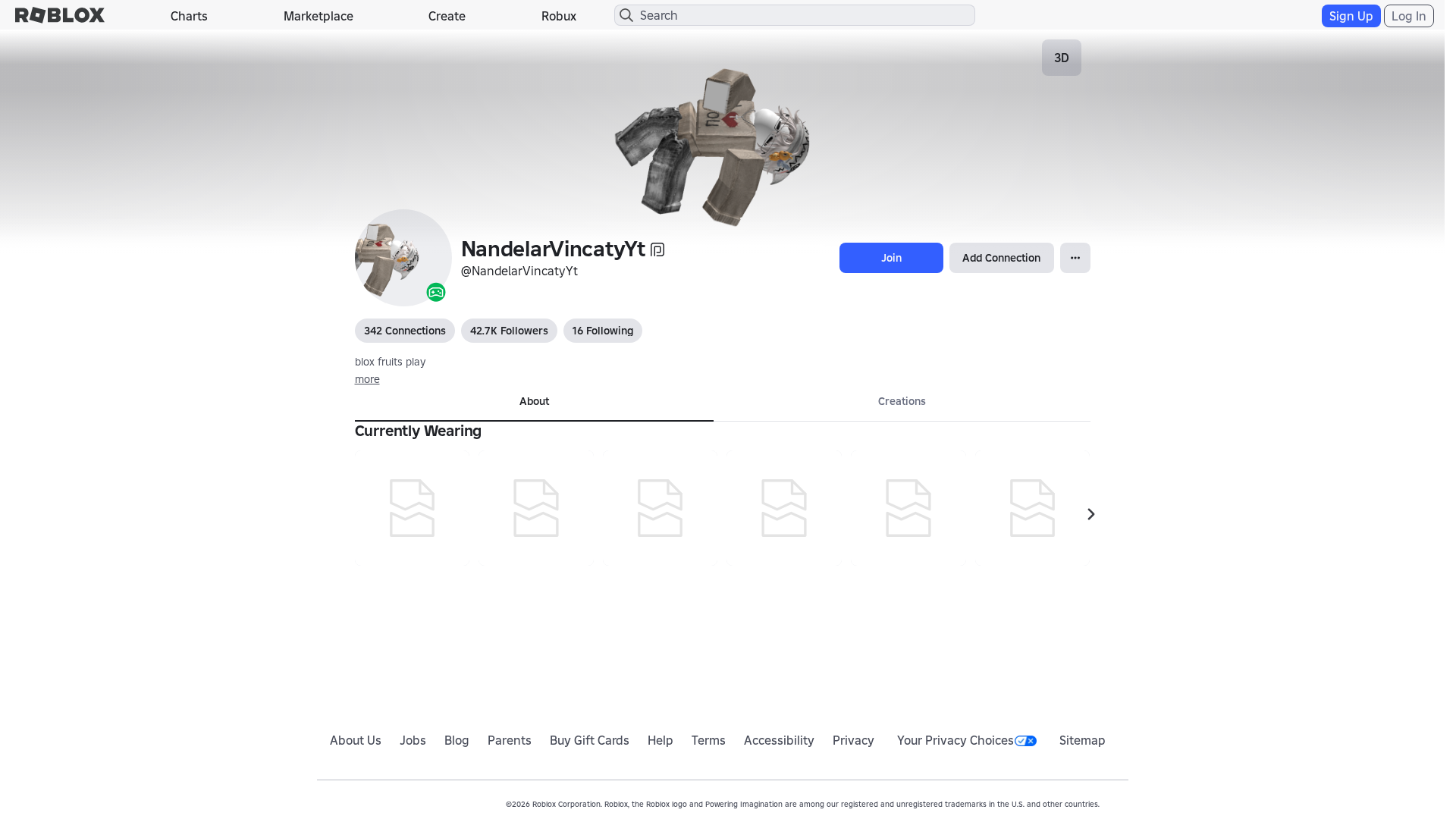Focus the Search input field

point(795,15)
